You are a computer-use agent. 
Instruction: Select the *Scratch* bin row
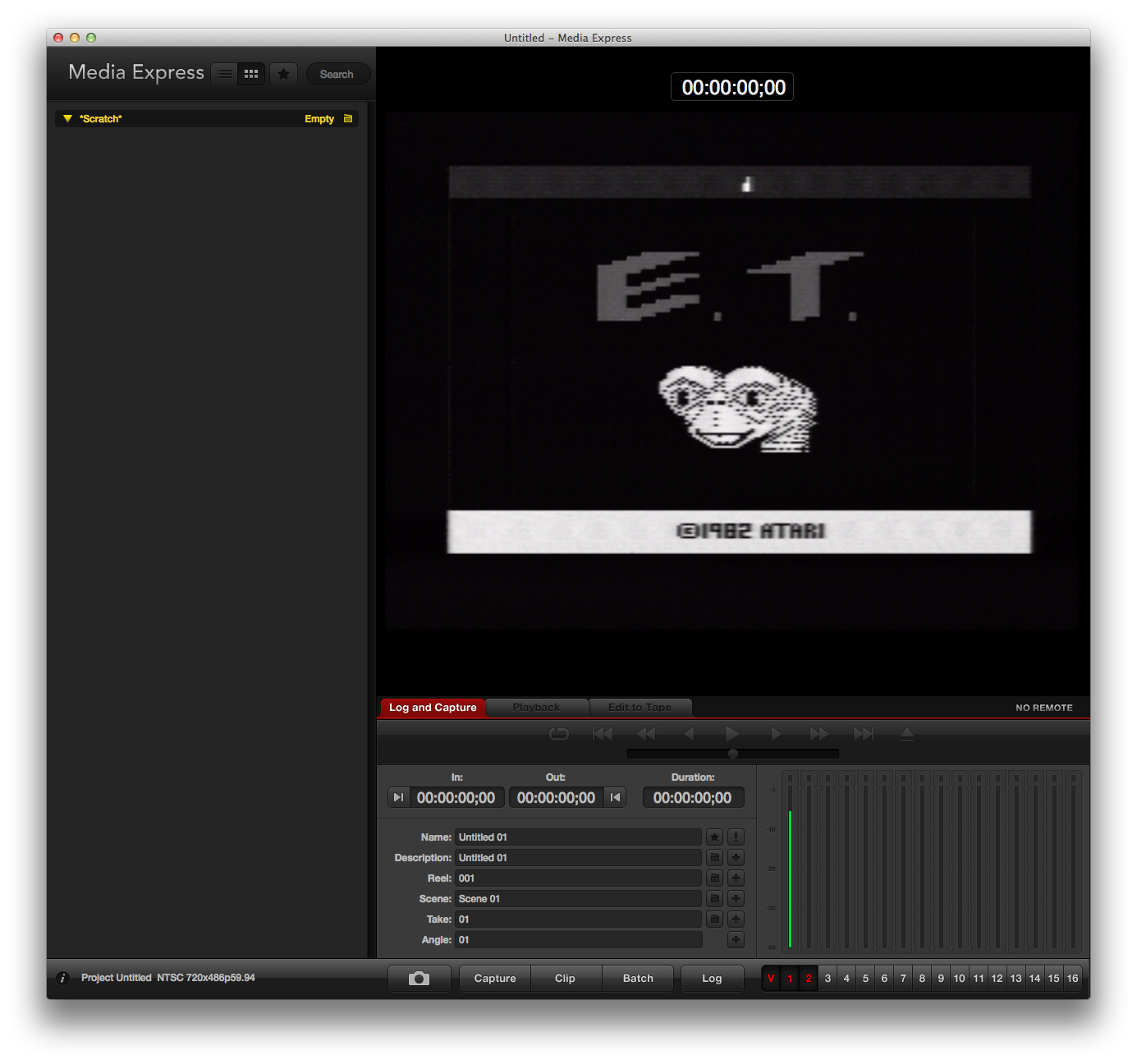tap(207, 119)
